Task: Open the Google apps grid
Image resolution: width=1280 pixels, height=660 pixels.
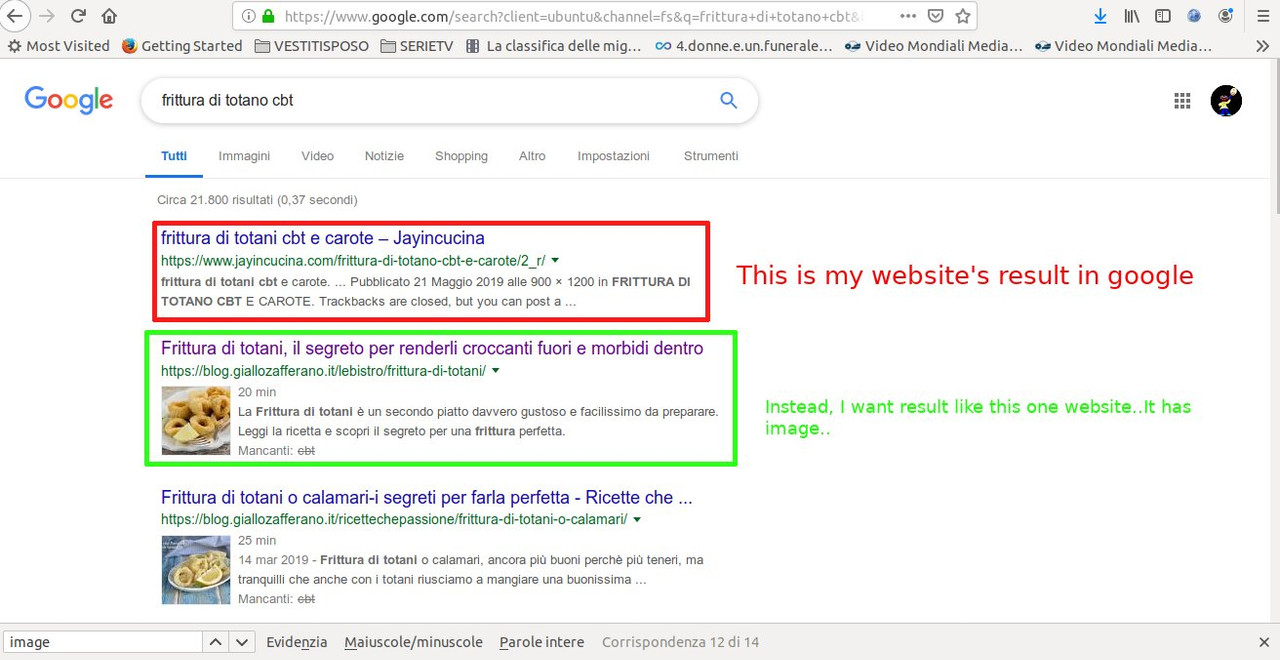Action: pyautogui.click(x=1182, y=100)
